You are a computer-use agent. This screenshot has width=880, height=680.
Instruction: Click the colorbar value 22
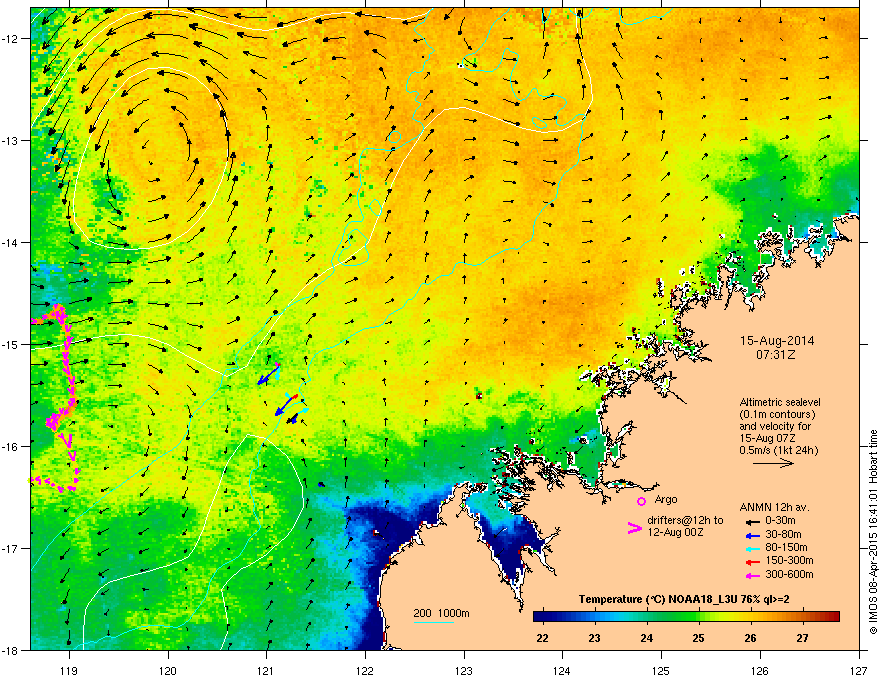click(542, 638)
